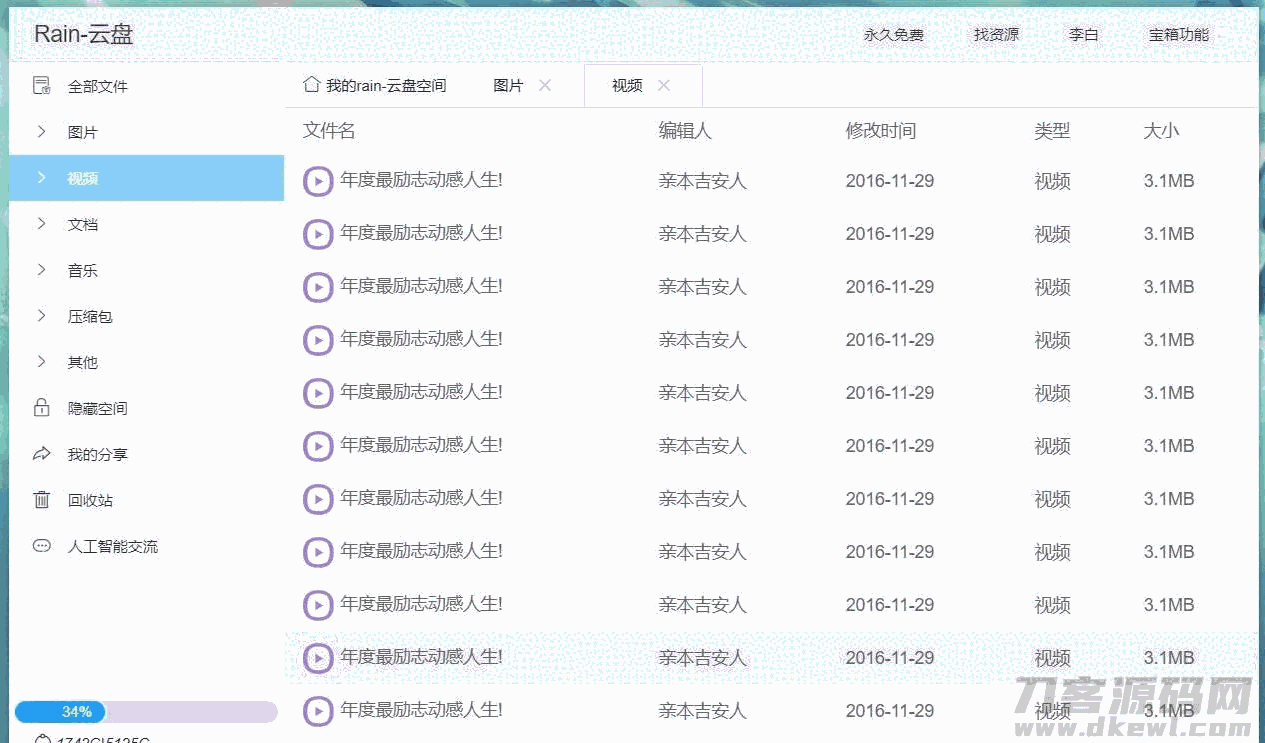Click the lock icon for 隐藏空间
This screenshot has width=1265, height=743.
[41, 408]
